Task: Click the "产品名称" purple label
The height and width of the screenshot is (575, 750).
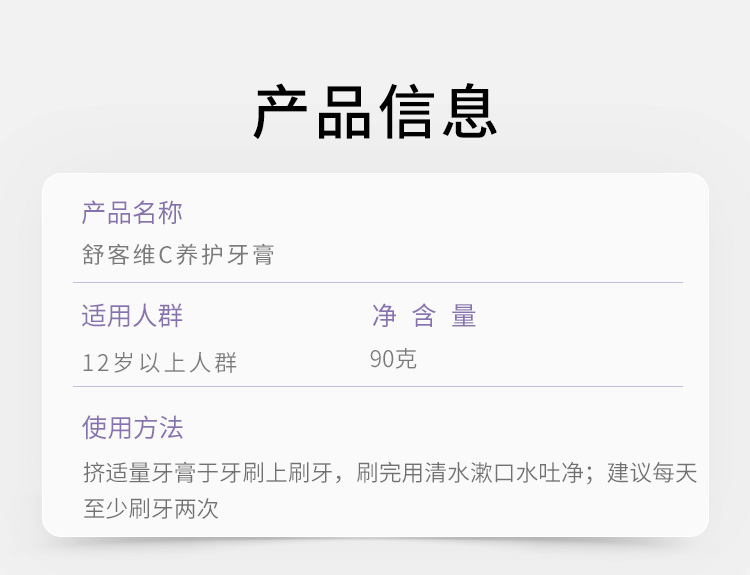Action: [x=132, y=213]
